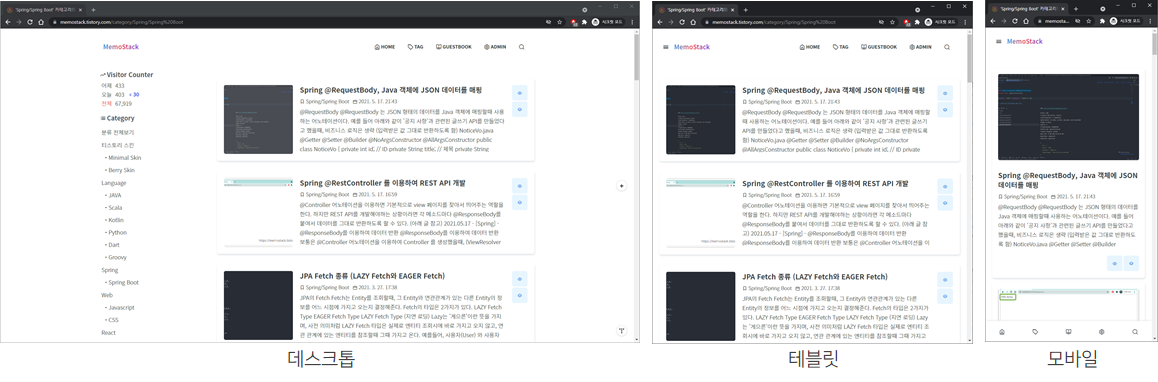Open the TAG menu in the desktop window
This screenshot has height=382, width=1158.
point(415,47)
